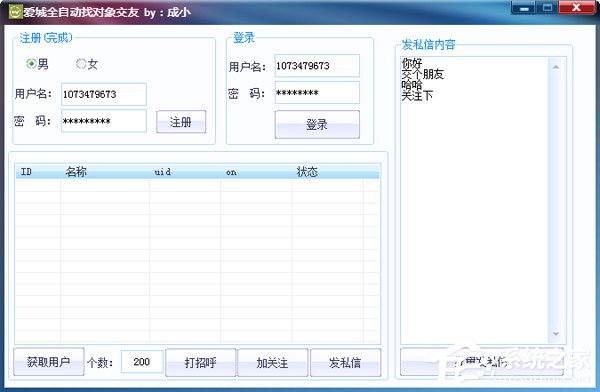Screen dimensions: 600x392
Task: Click scroll-down arrow in message box
Action: (556, 334)
